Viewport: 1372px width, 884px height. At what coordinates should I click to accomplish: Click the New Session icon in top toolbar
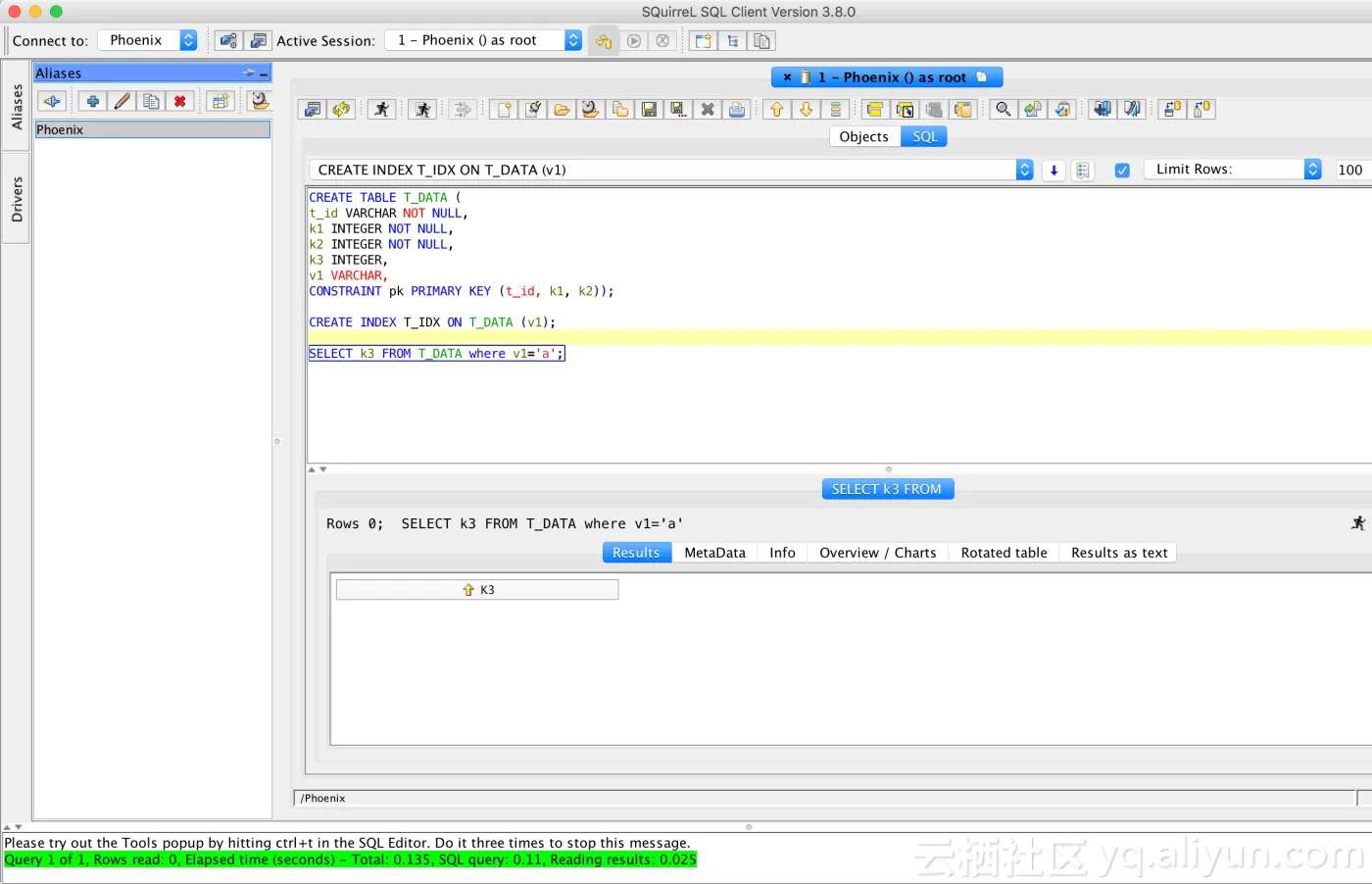click(x=703, y=40)
